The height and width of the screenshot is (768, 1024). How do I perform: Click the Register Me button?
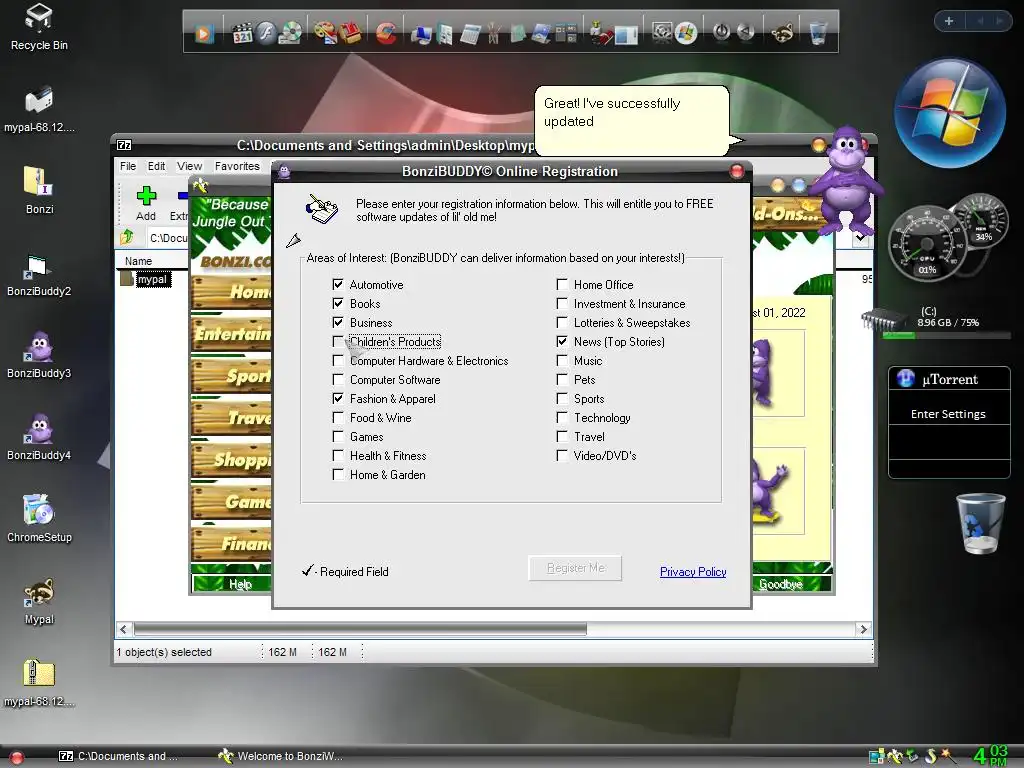575,568
